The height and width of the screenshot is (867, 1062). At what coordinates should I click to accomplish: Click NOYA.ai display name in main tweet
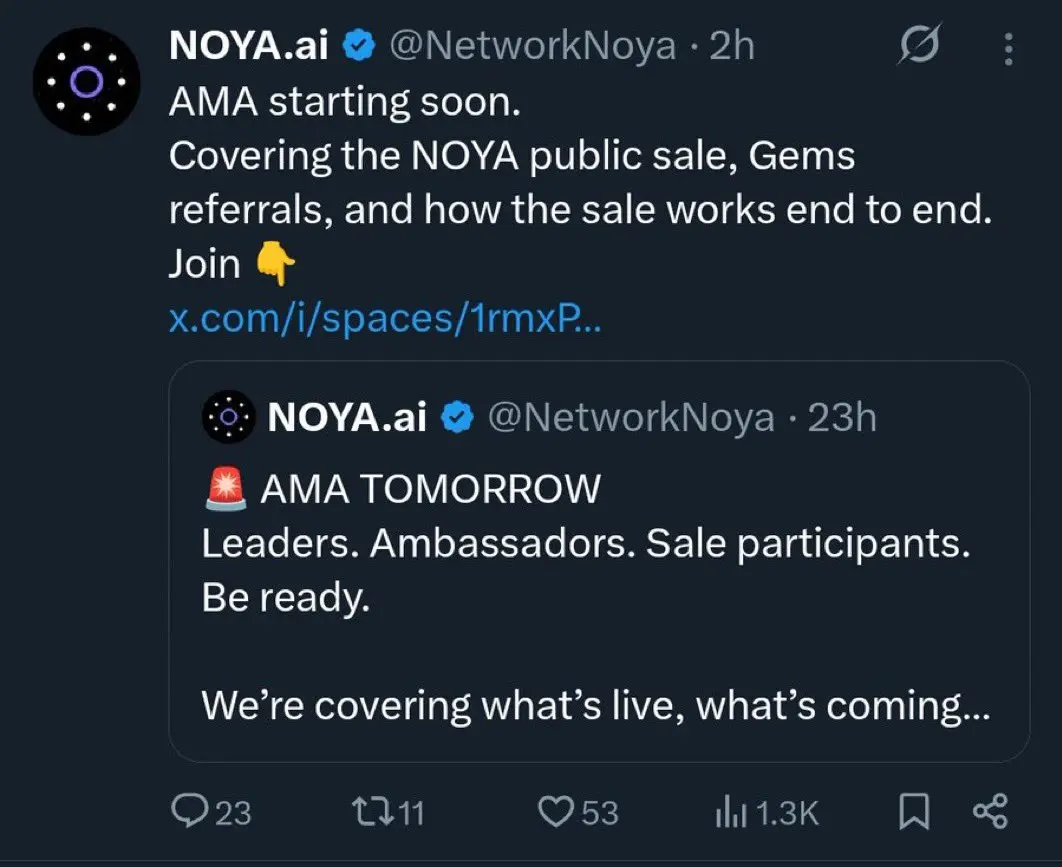point(249,47)
